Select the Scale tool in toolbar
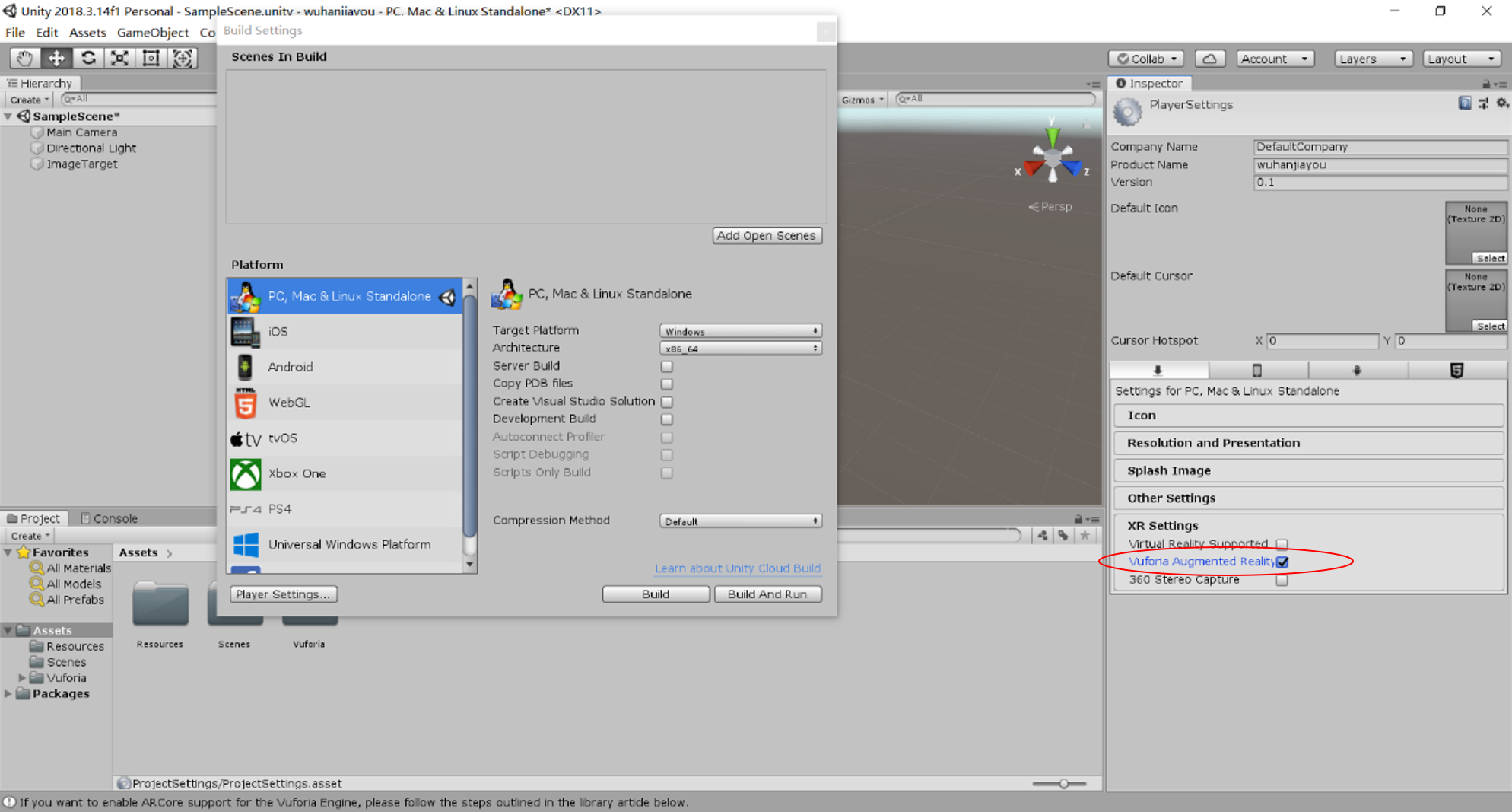This screenshot has height=812, width=1512. coord(119,59)
